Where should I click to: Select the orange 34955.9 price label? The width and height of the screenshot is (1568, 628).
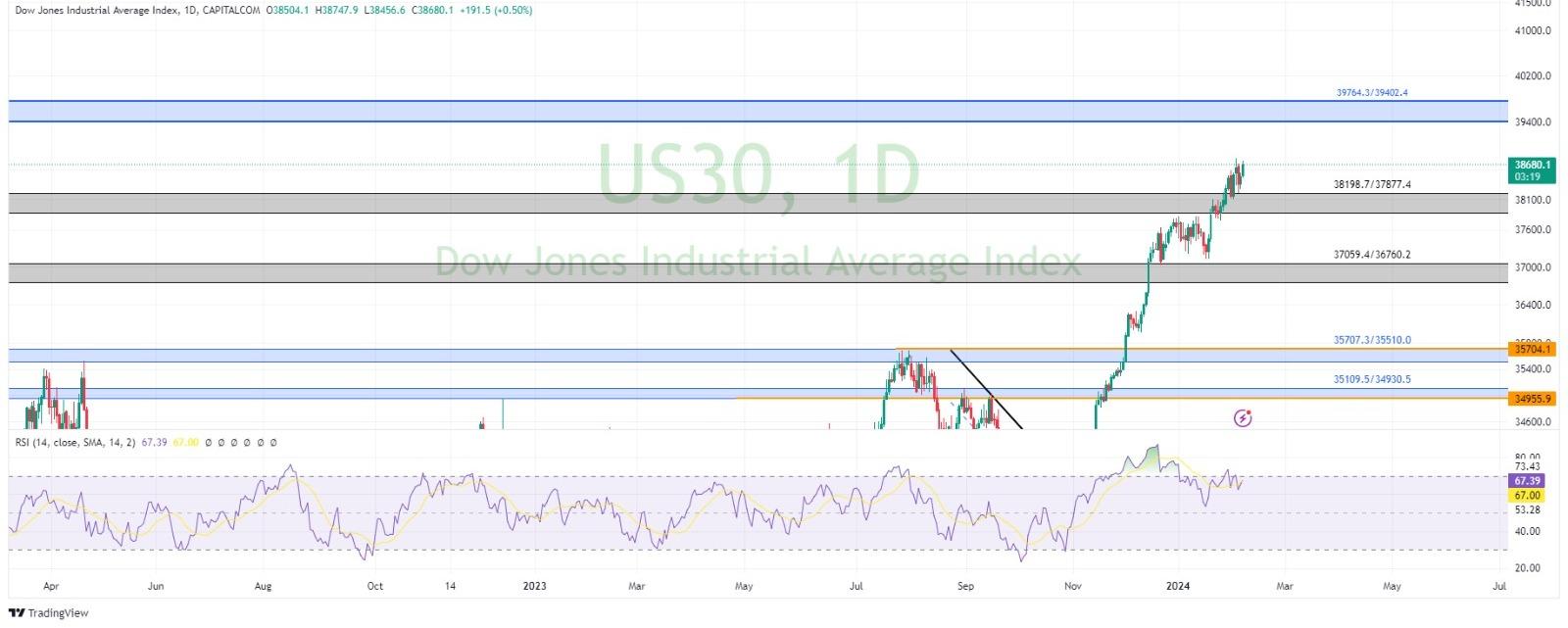pyautogui.click(x=1534, y=399)
